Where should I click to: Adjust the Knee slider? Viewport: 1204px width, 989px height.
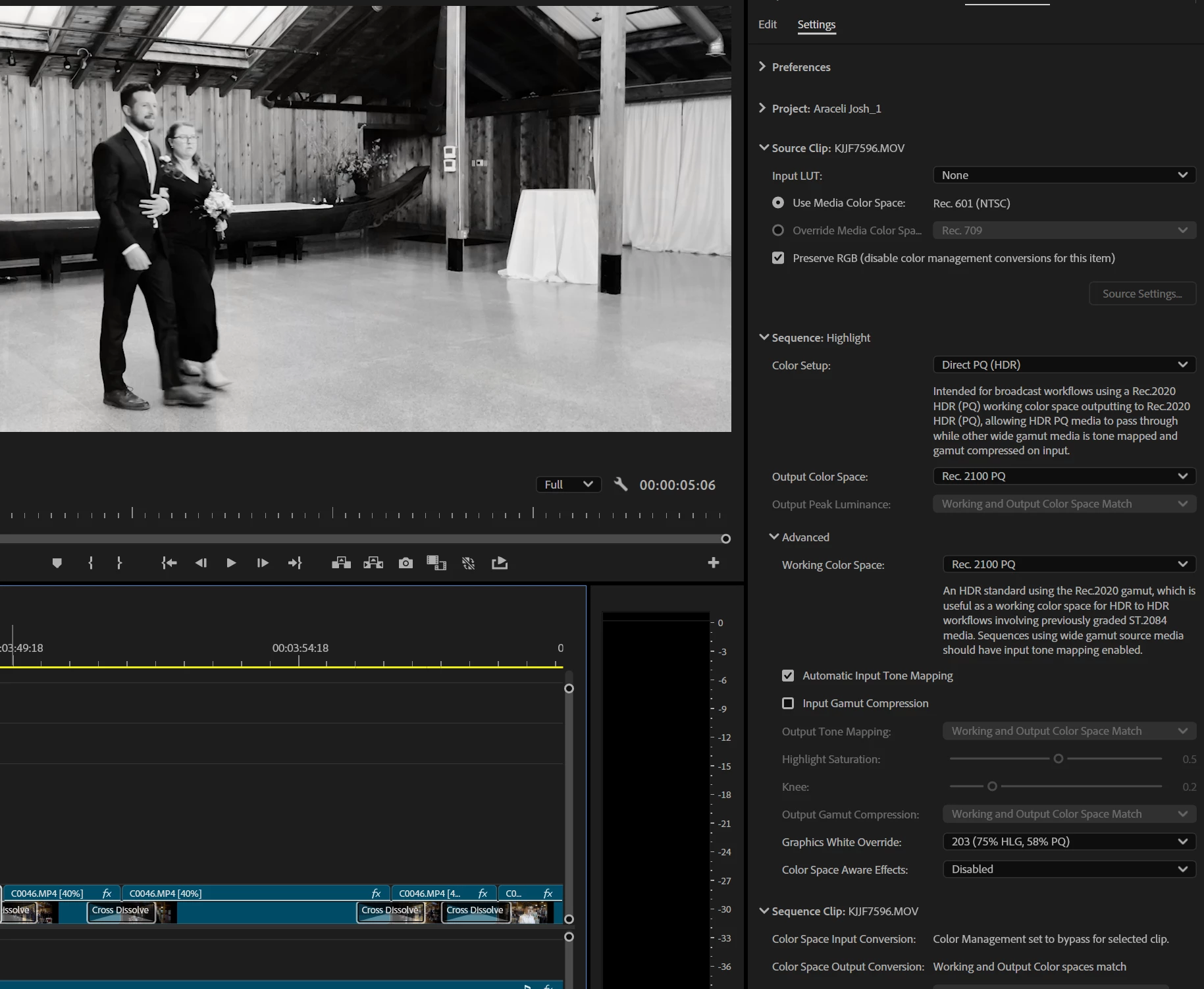click(992, 786)
